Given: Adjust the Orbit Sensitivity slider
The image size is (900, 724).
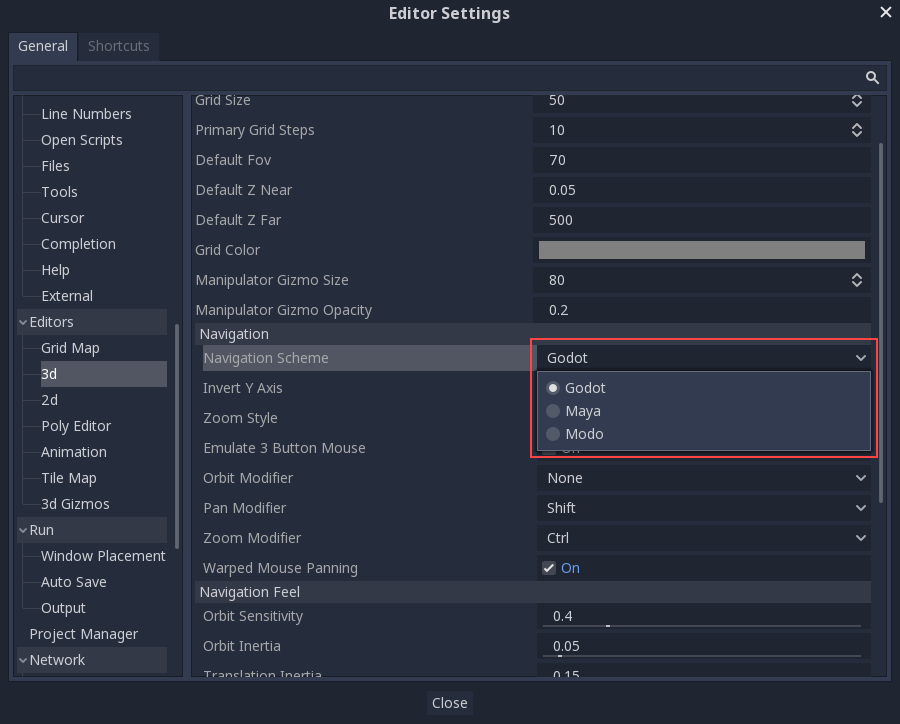Looking at the screenshot, I should [607, 625].
